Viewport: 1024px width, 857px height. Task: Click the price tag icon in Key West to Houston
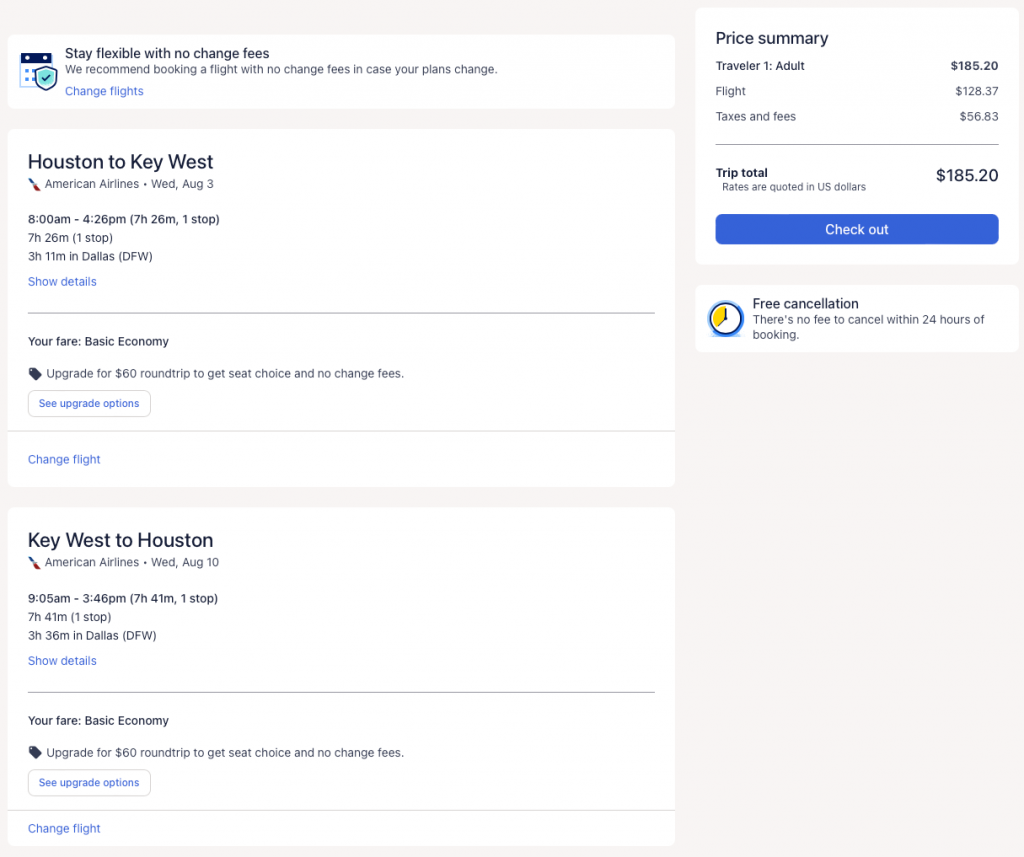pyautogui.click(x=36, y=753)
